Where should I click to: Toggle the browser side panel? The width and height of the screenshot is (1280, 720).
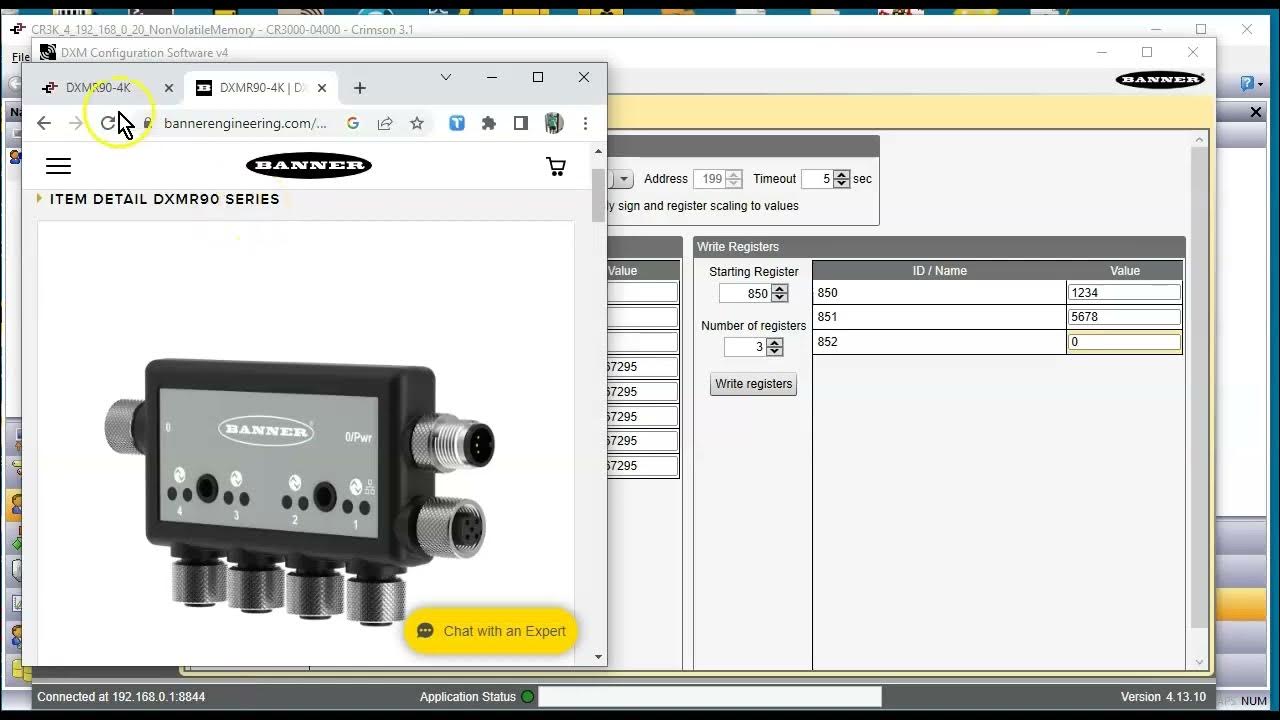(x=521, y=123)
